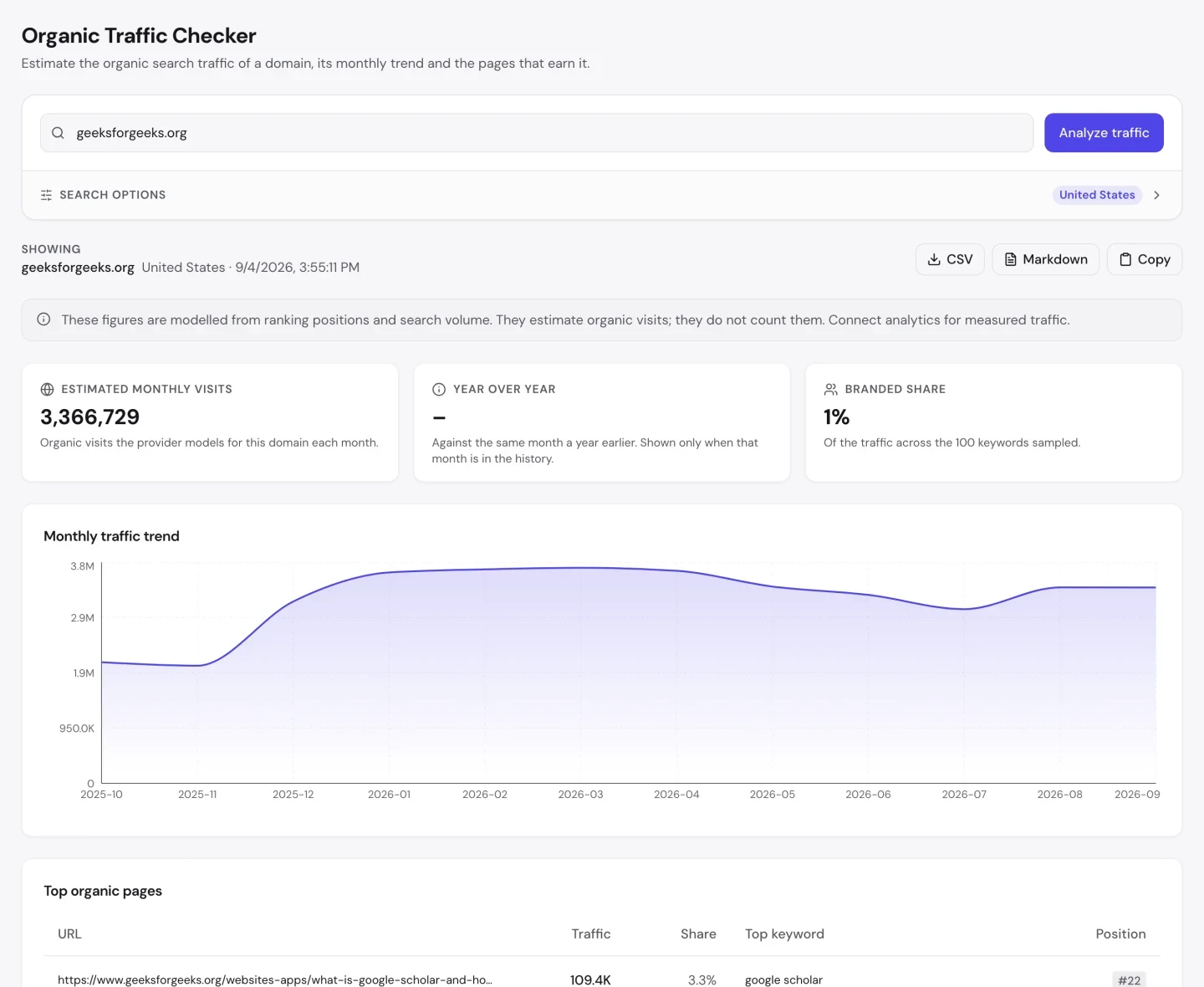Click the info icon beside Year Over Year

click(x=439, y=389)
